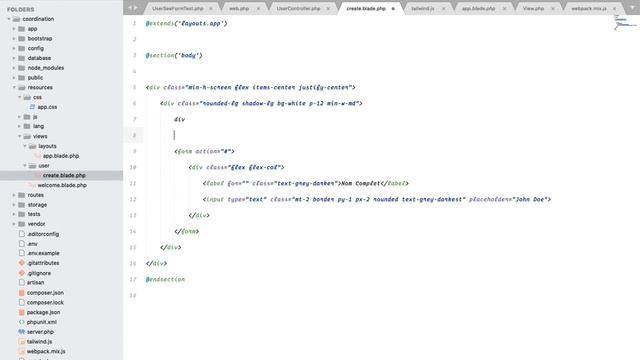The height and width of the screenshot is (360, 640).
Task: Click the @extends('layouts.app') code line
Action: 187,23
